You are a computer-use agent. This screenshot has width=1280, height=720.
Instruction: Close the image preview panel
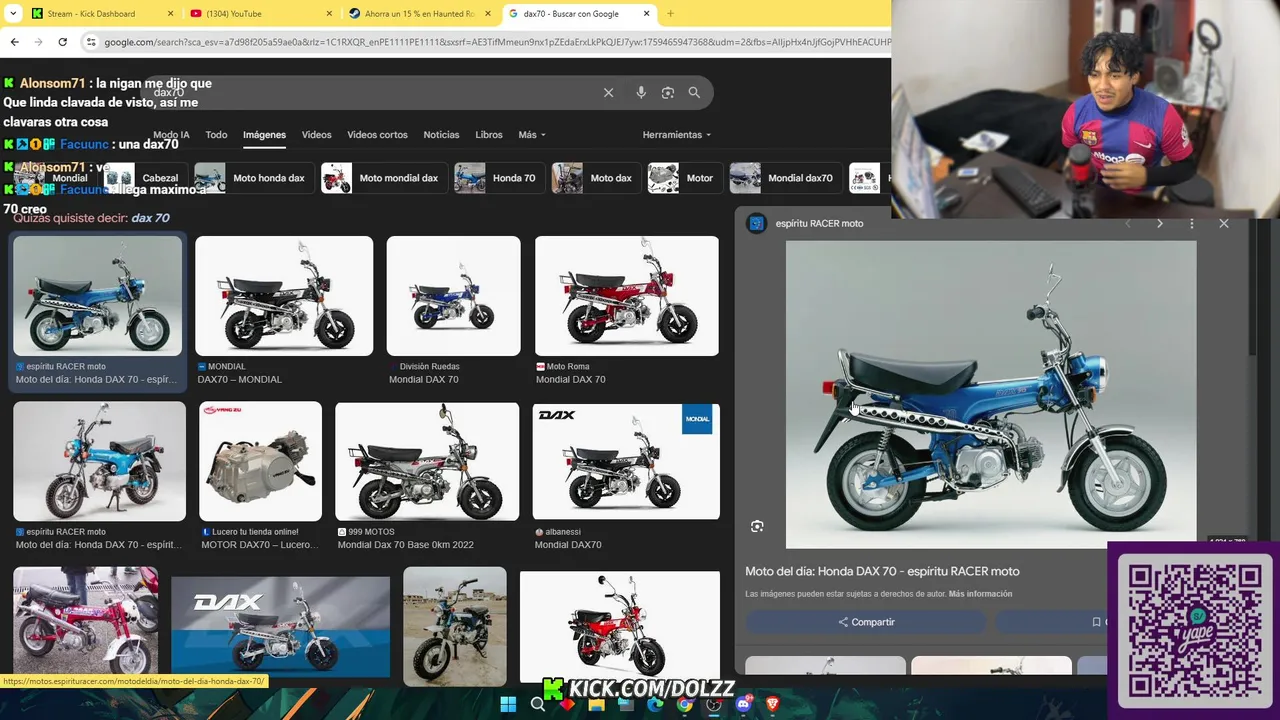click(1223, 223)
